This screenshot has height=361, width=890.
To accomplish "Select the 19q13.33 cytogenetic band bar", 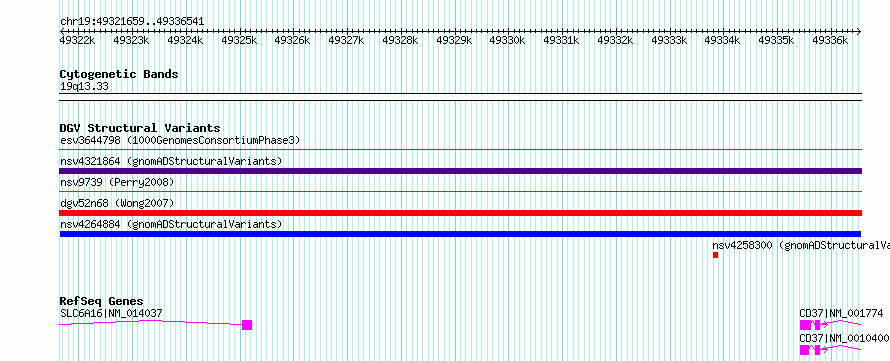I will (x=460, y=97).
